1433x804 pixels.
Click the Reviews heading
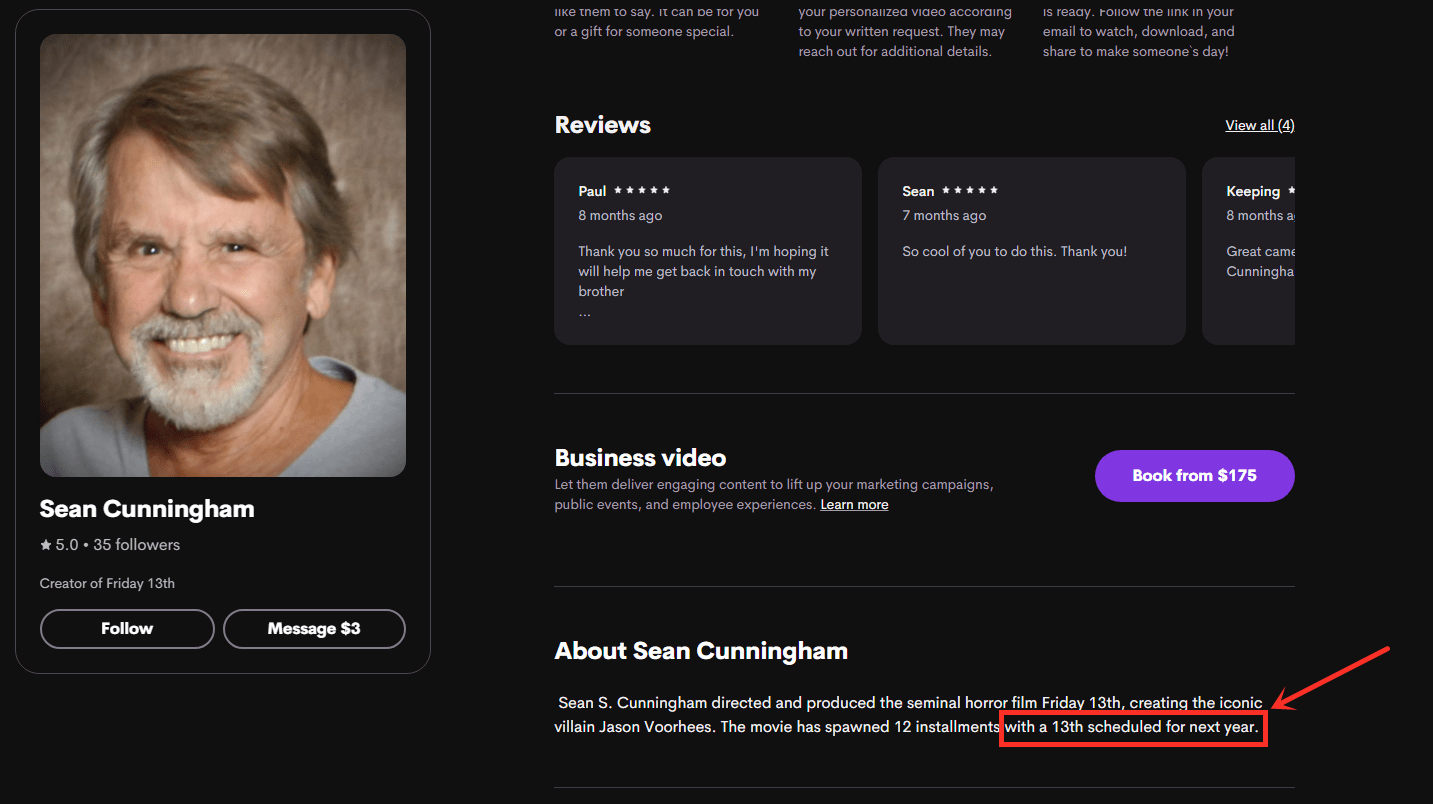tap(602, 125)
